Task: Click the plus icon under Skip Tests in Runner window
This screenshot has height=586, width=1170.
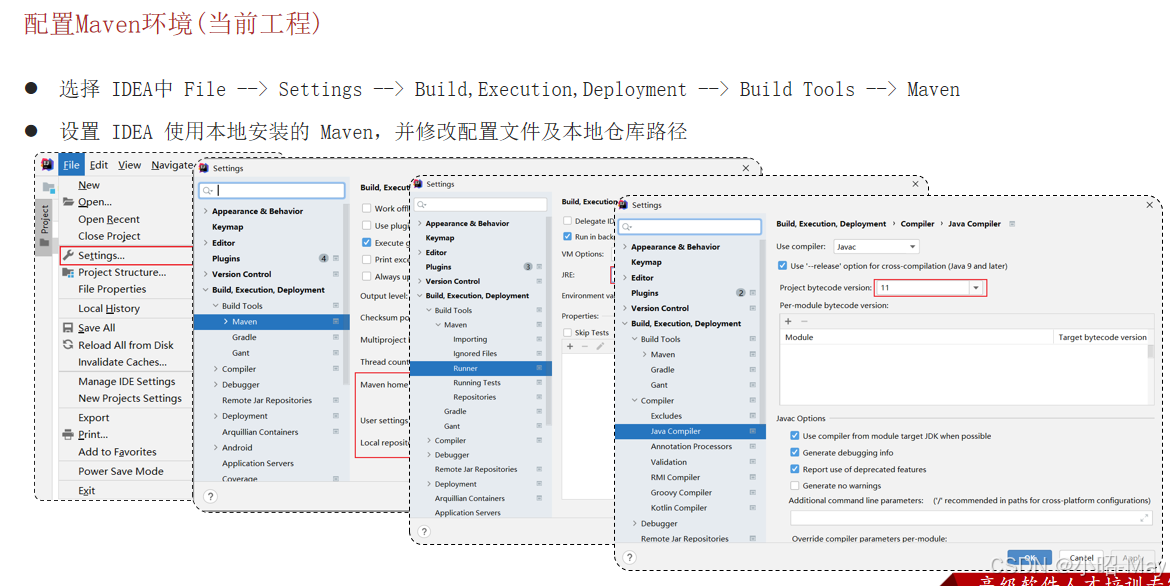Action: pyautogui.click(x=570, y=346)
